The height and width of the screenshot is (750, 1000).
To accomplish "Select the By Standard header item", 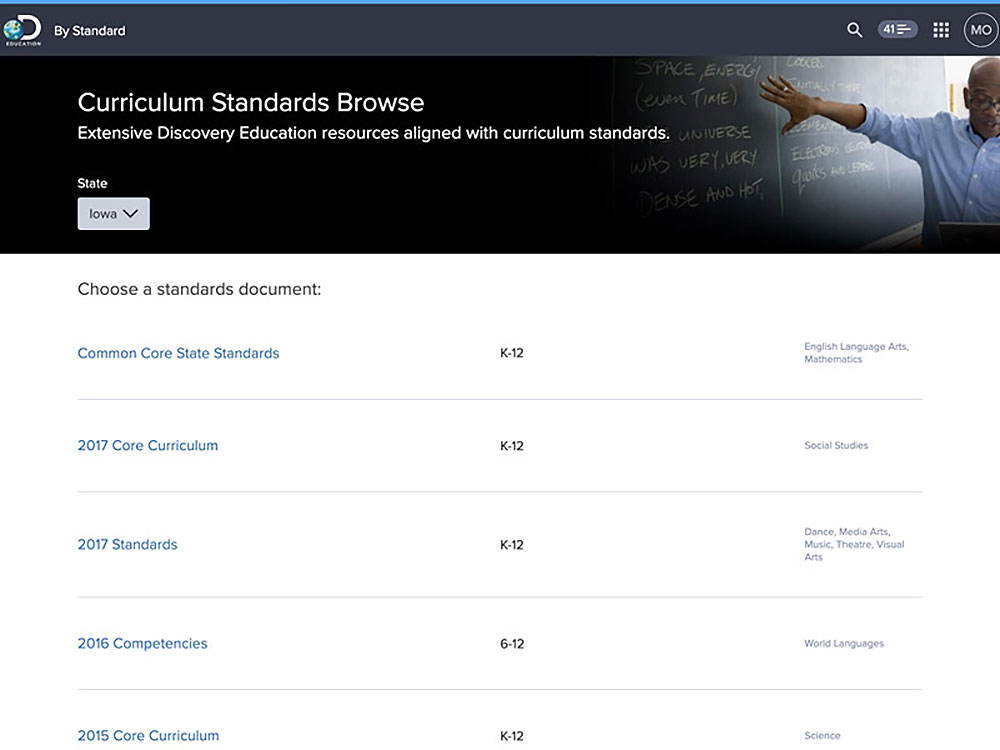I will (90, 31).
